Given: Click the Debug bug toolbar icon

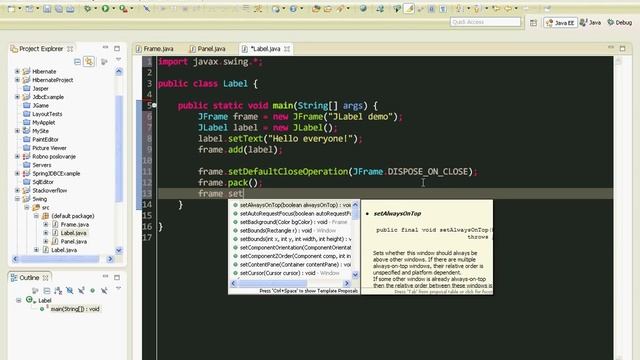Looking at the screenshot, I should click(x=87, y=8).
